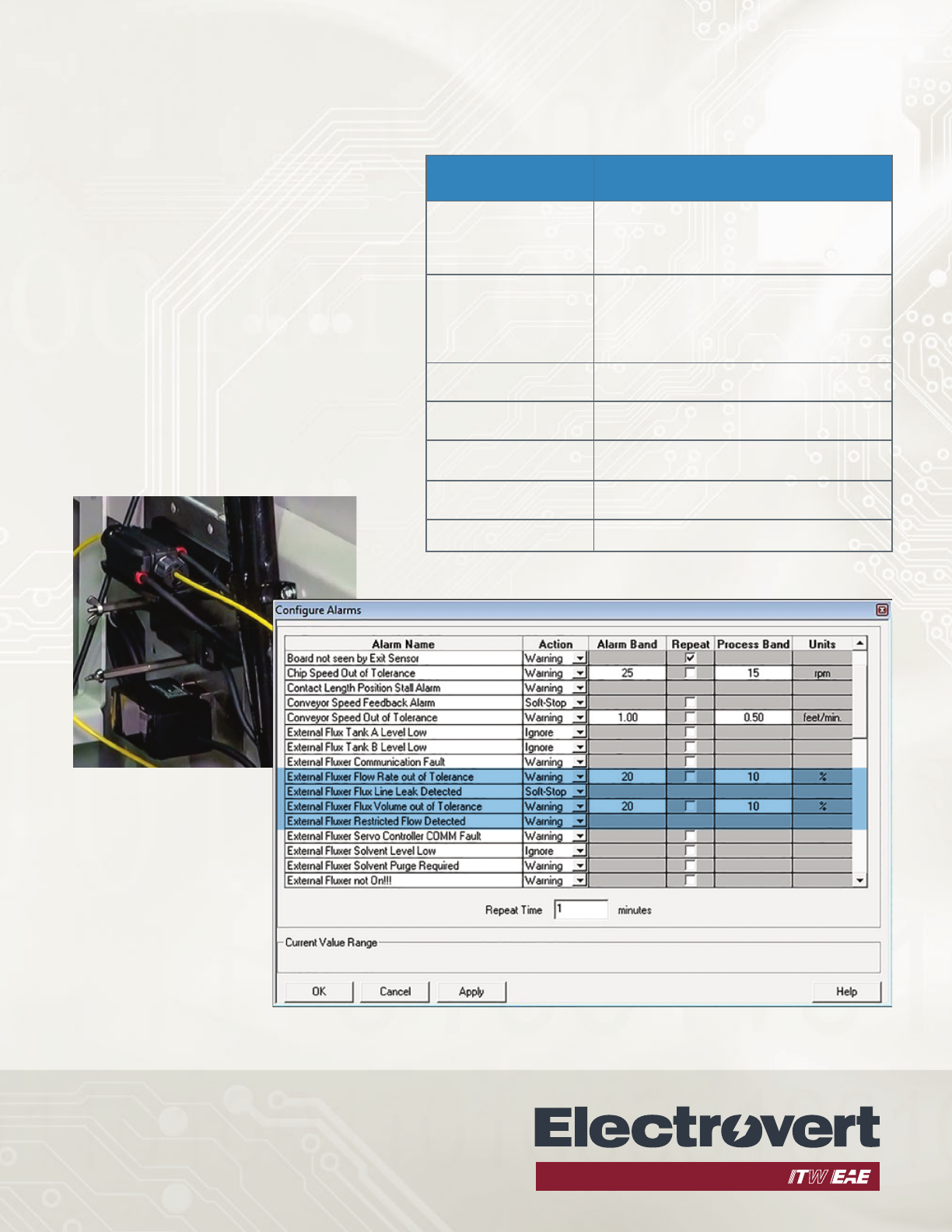The width and height of the screenshot is (952, 1232).
Task: Click the alarm list scroll down arrow
Action: pos(859,880)
